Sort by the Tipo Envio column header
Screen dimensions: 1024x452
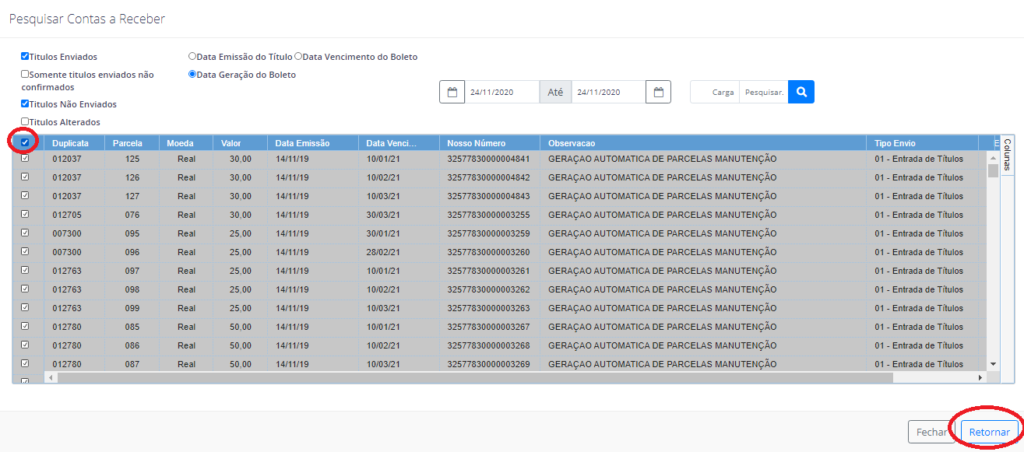coord(923,143)
